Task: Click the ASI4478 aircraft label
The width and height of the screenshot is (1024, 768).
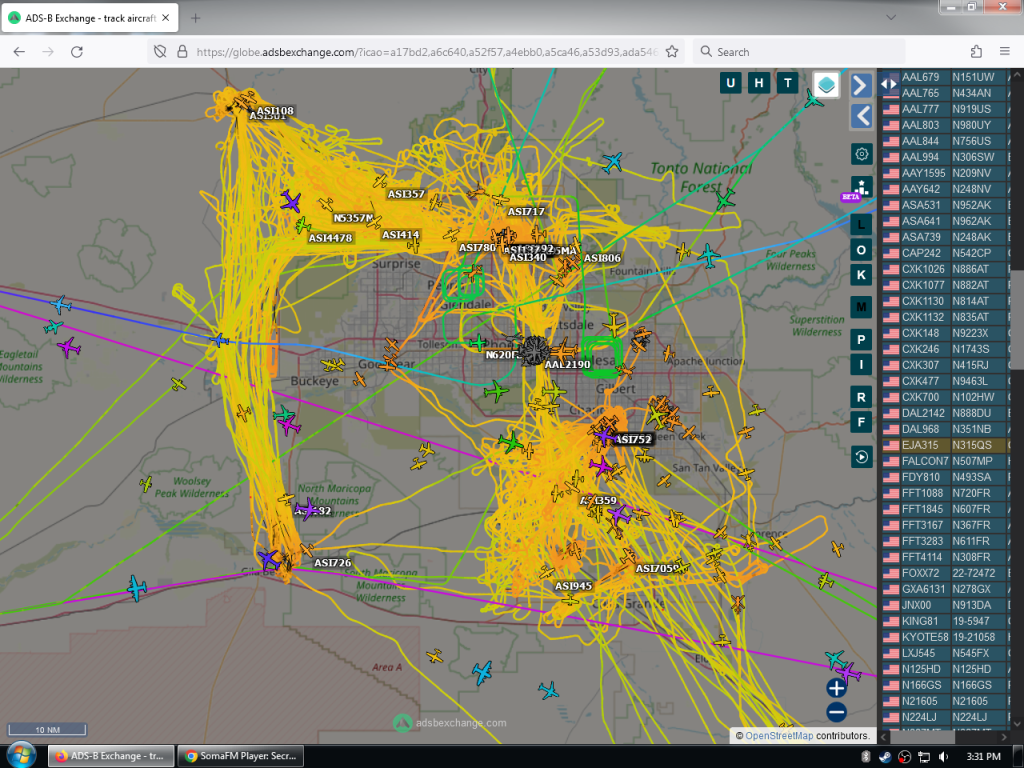Action: 330,238
